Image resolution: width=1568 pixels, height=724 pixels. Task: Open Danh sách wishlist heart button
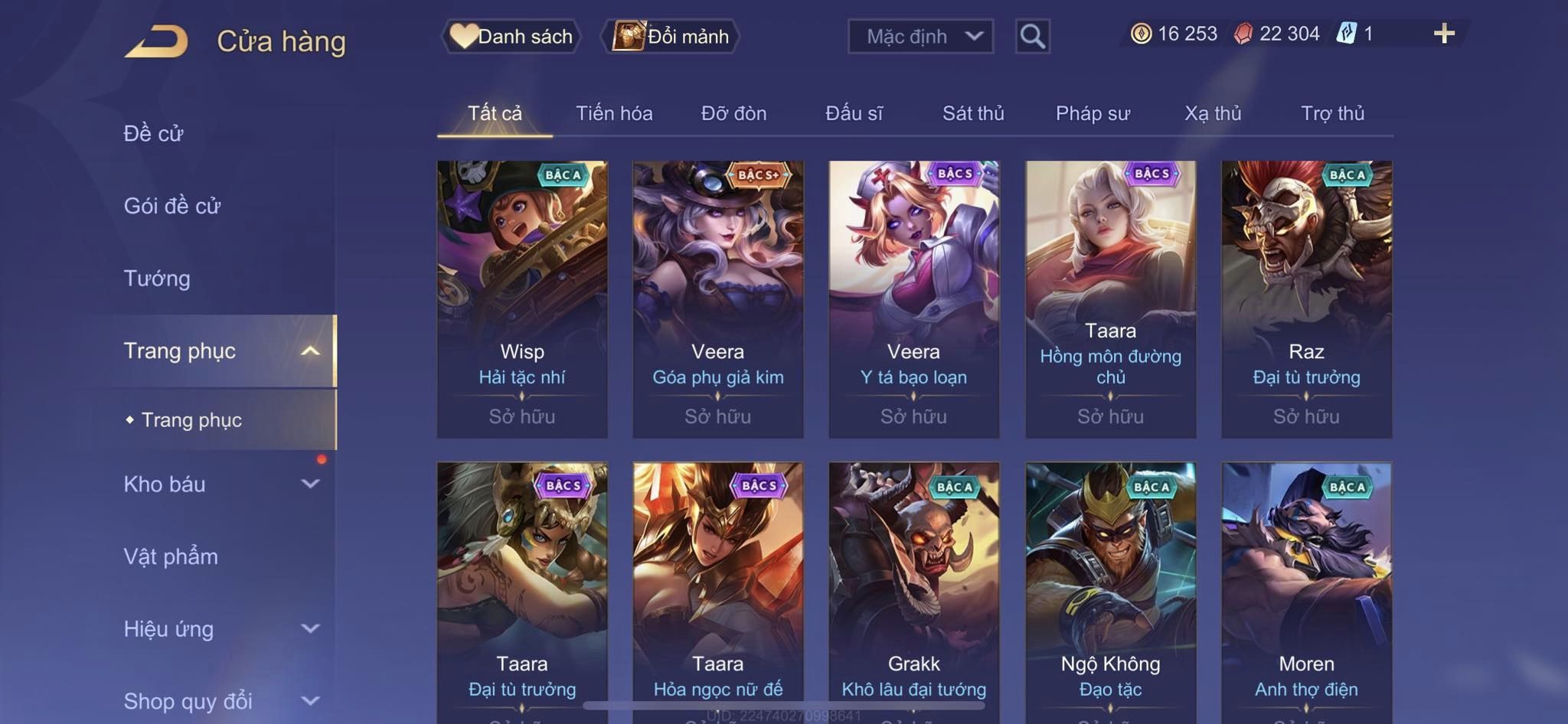click(x=511, y=36)
